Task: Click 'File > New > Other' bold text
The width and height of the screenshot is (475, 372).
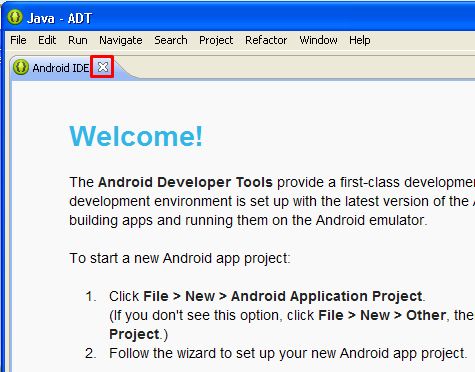Action: (382, 315)
